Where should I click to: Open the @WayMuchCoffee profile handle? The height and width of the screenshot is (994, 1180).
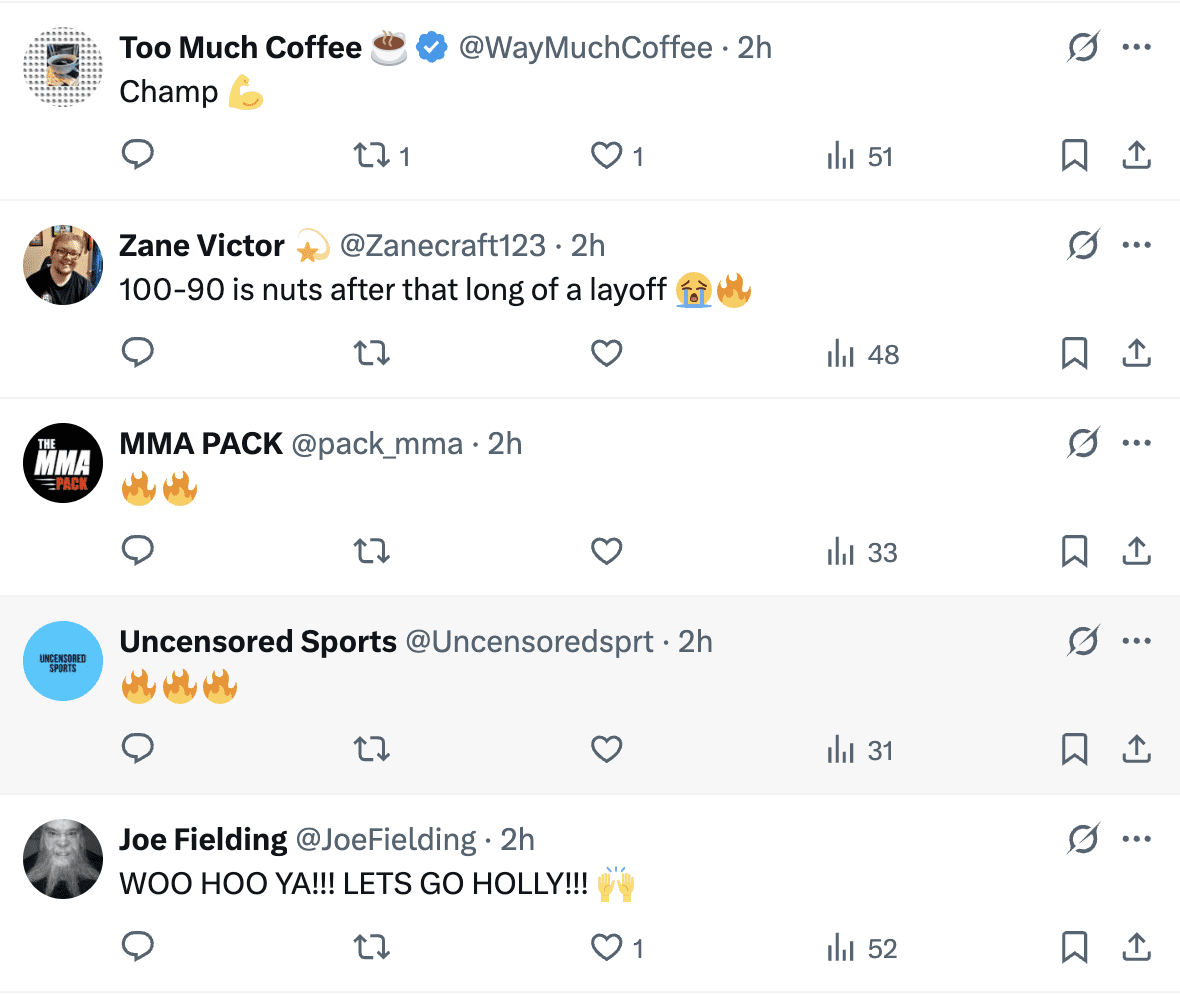click(x=585, y=47)
